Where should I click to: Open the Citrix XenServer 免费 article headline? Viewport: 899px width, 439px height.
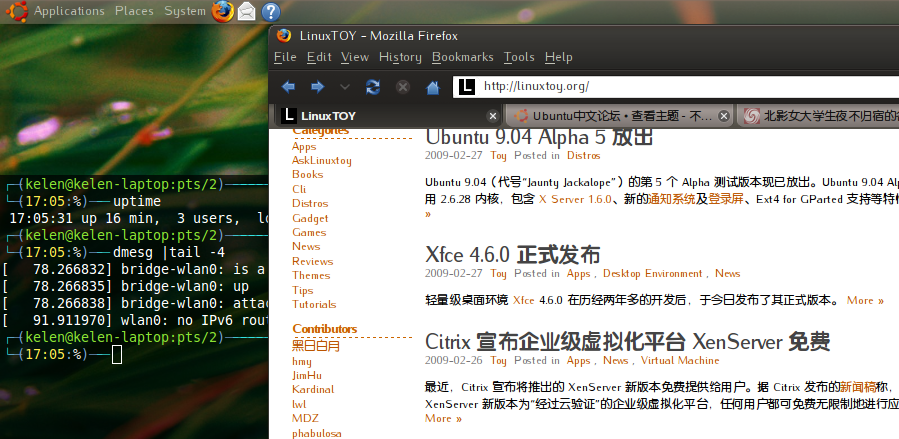click(627, 342)
